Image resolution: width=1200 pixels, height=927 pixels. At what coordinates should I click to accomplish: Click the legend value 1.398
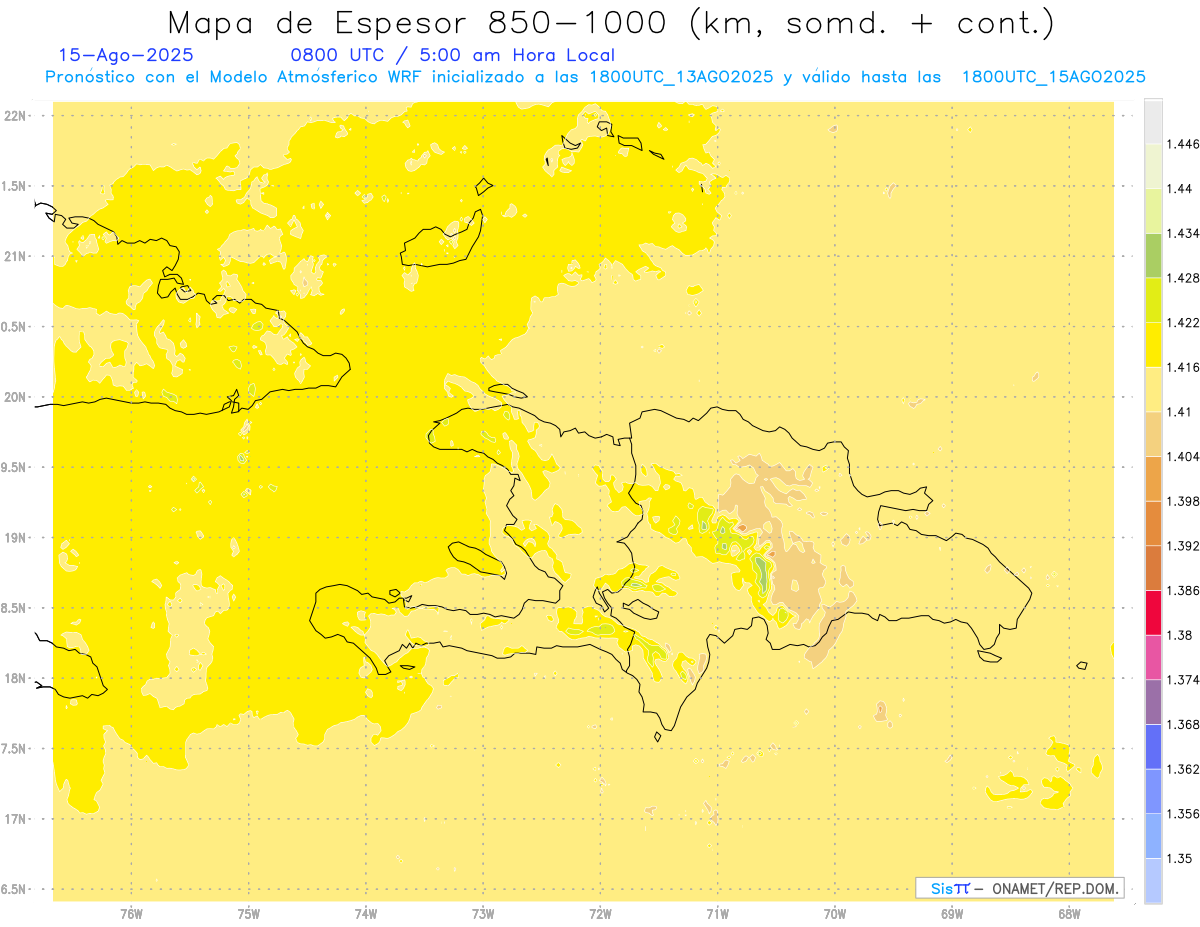pos(1183,501)
